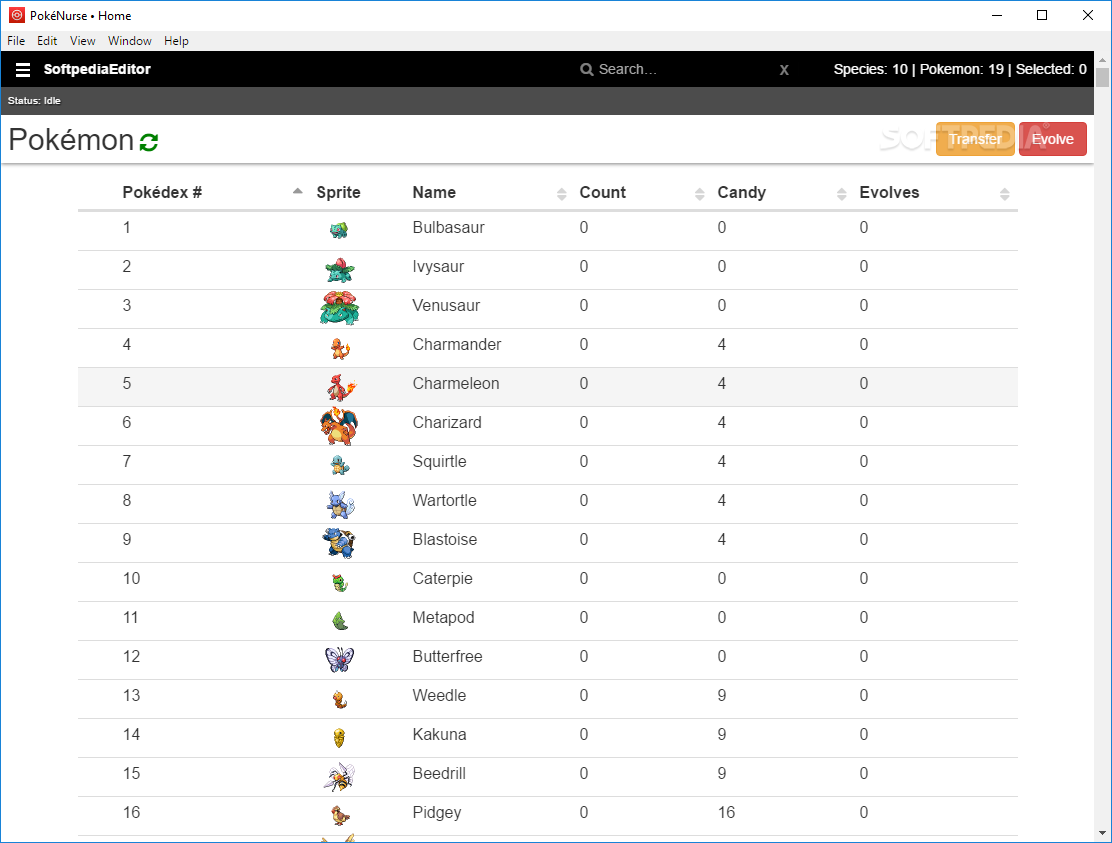Select the Venusaur sprite
Viewport: 1112px width, 843px height.
[x=340, y=308]
